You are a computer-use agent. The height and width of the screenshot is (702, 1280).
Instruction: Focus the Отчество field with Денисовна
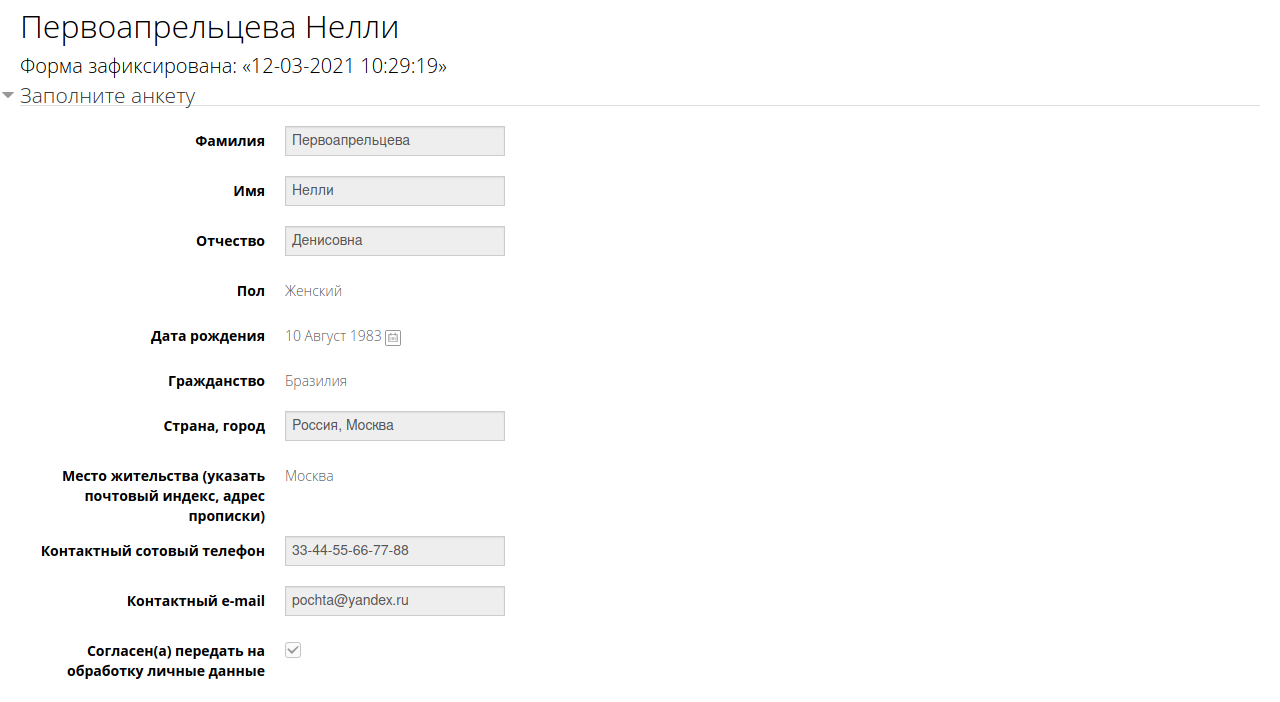(x=395, y=241)
